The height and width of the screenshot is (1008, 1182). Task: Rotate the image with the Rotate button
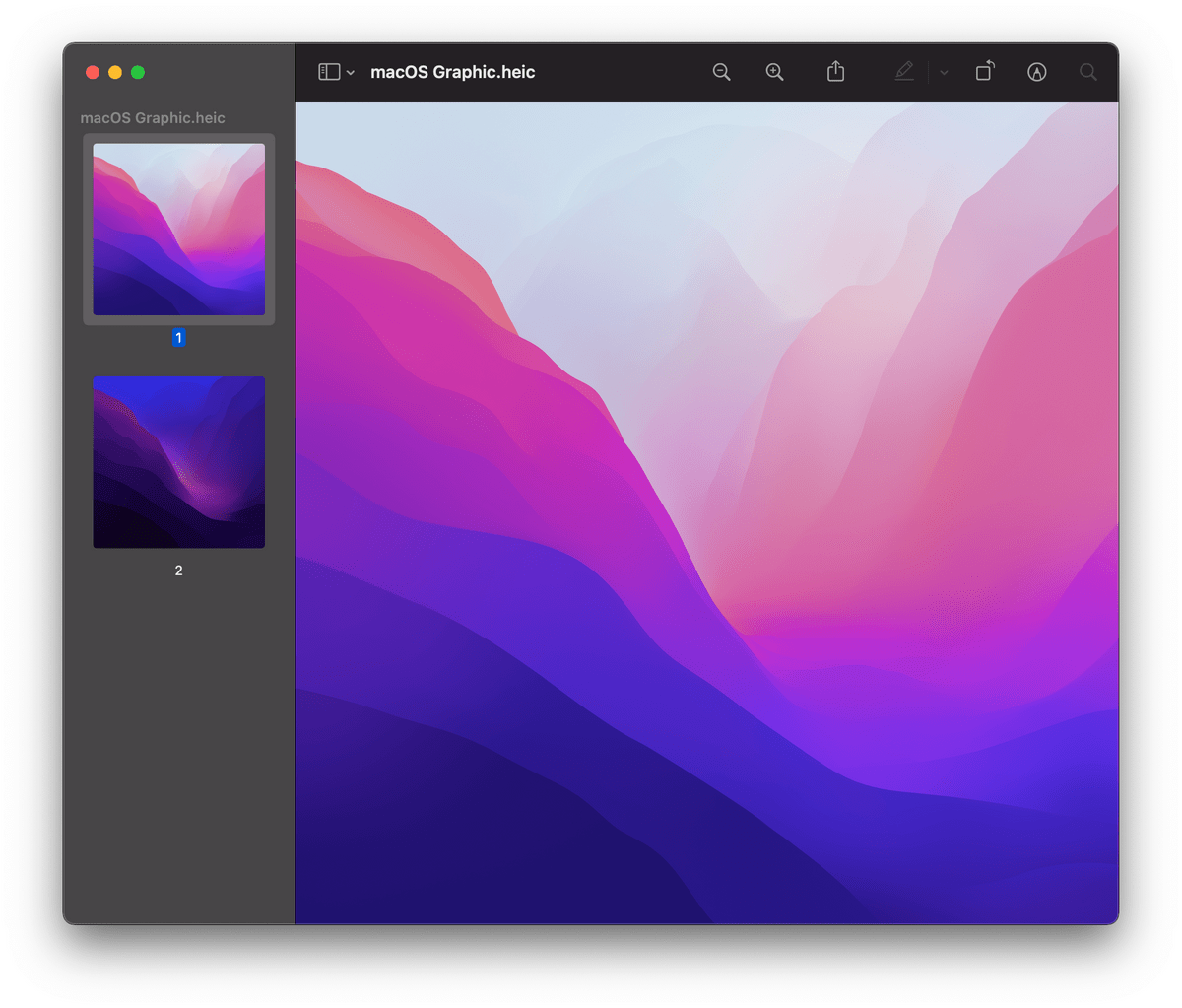click(984, 71)
